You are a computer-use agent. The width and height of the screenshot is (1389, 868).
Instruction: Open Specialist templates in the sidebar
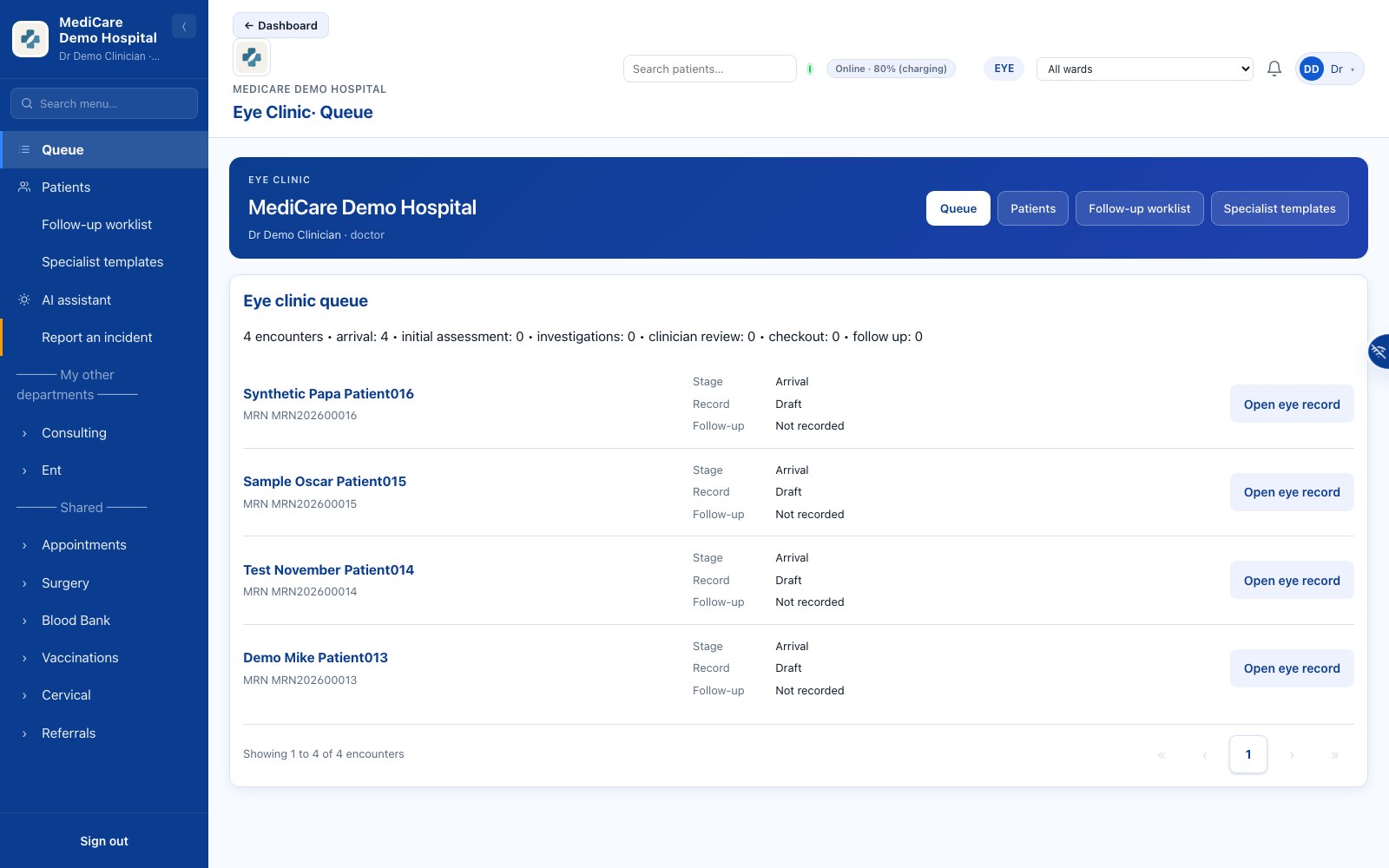104,261
